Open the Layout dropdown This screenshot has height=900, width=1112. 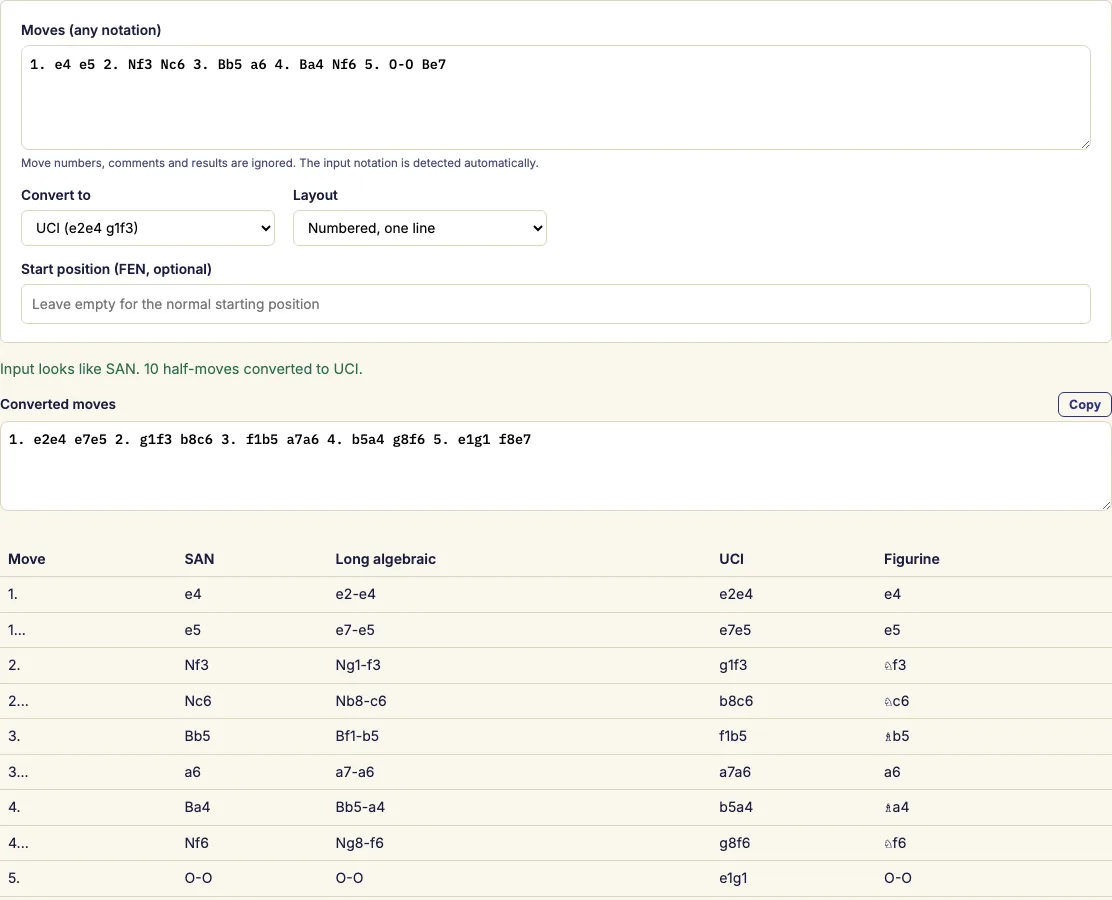tap(419, 228)
